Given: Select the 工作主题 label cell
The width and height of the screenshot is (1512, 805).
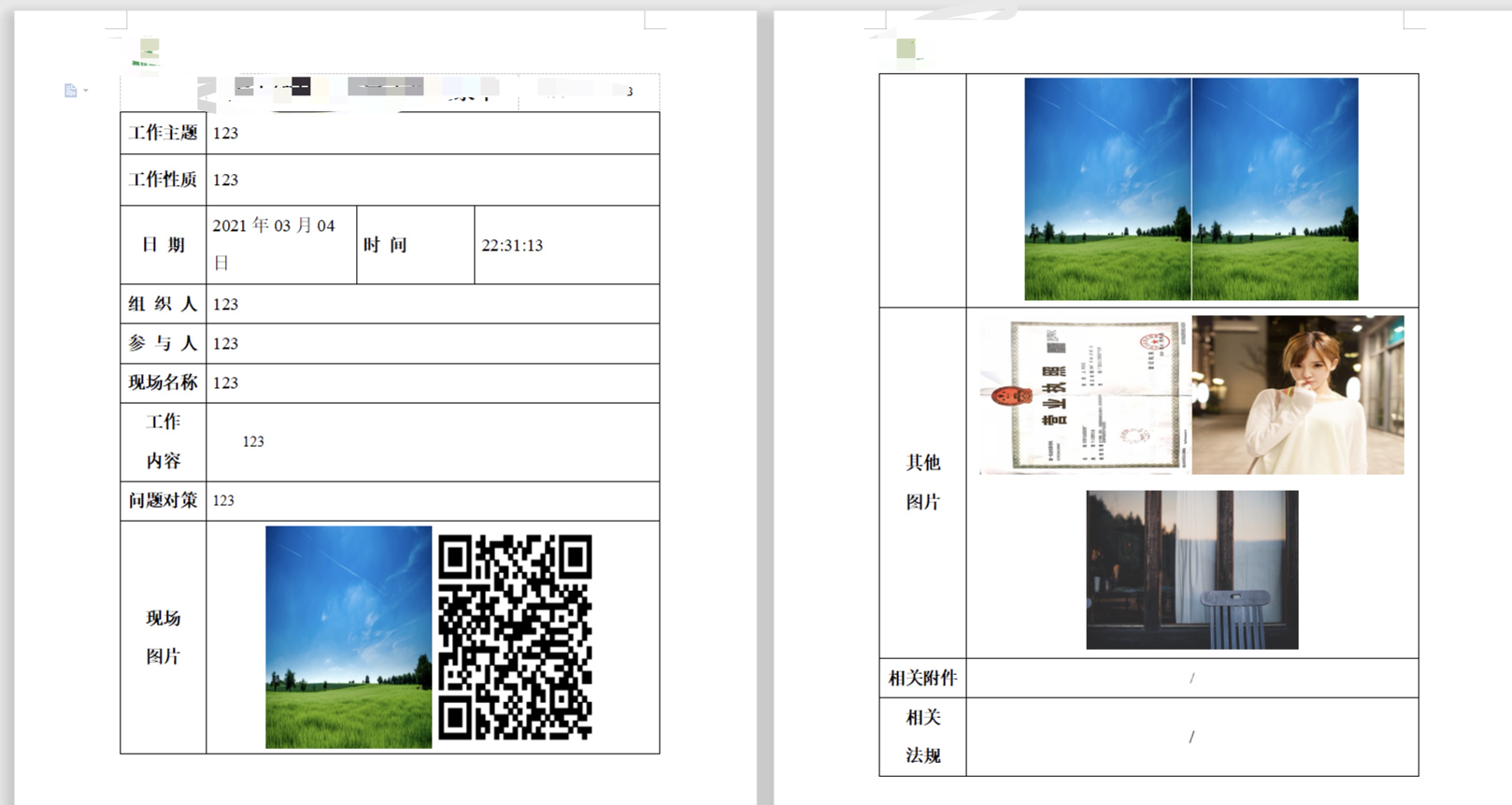Looking at the screenshot, I should [x=164, y=133].
